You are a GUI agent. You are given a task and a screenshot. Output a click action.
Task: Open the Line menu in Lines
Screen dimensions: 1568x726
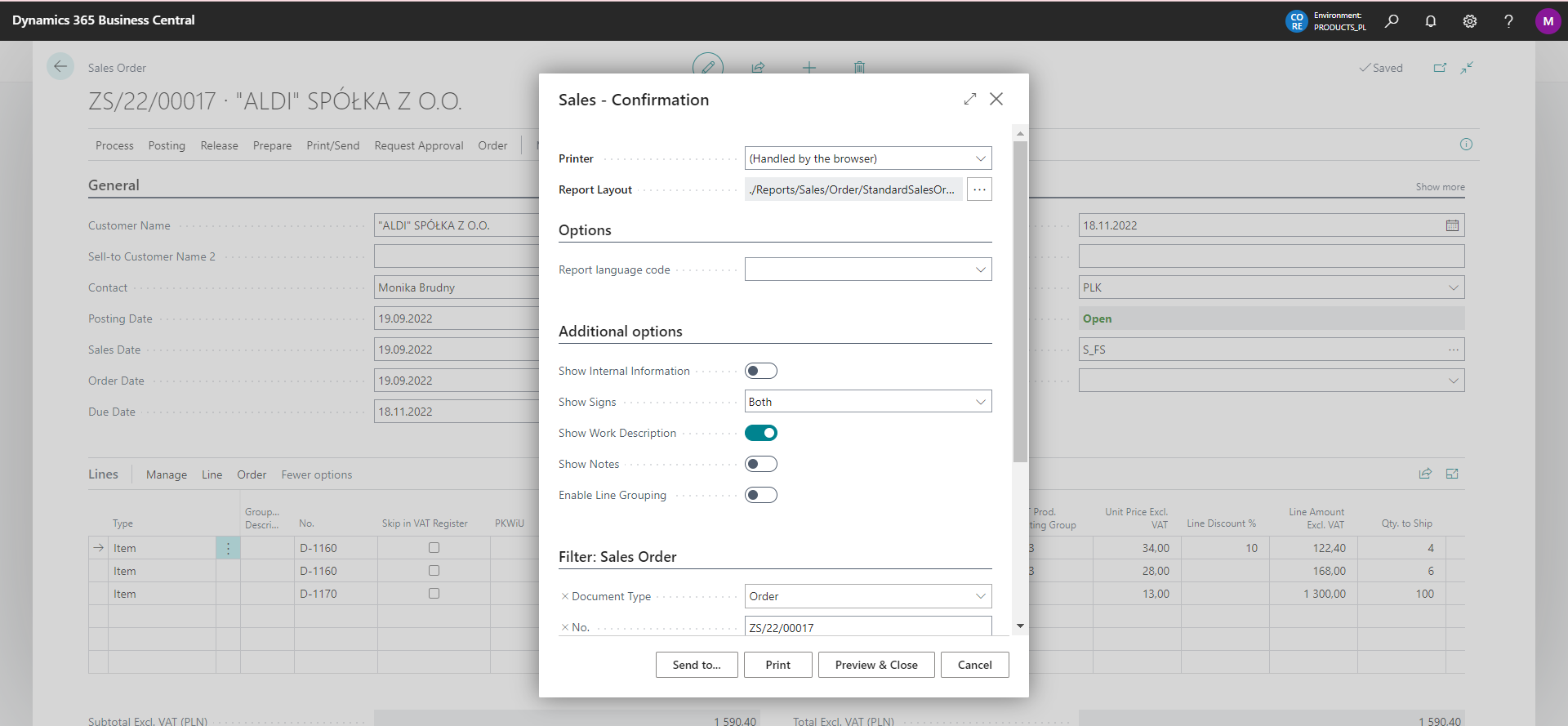212,474
